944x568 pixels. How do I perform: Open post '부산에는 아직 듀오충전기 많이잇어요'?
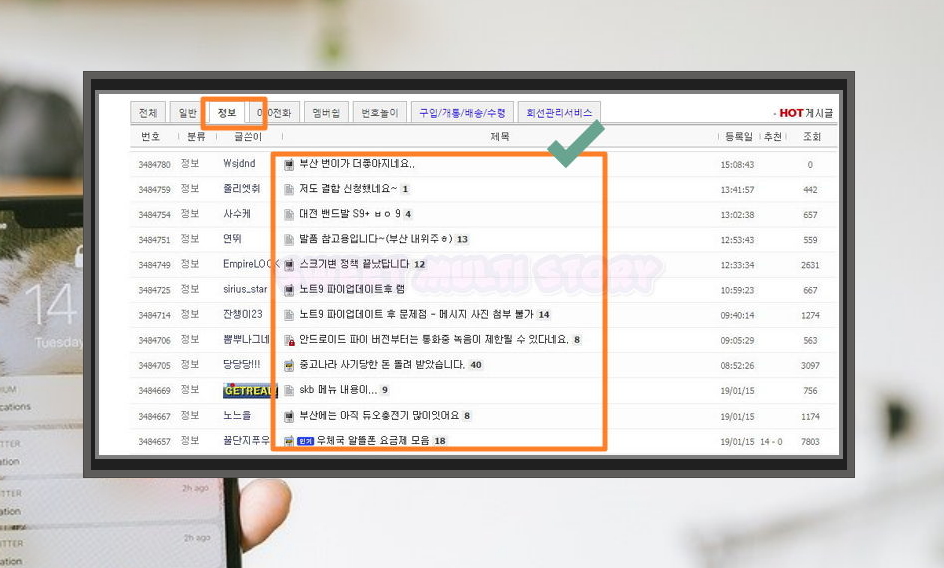(379, 416)
